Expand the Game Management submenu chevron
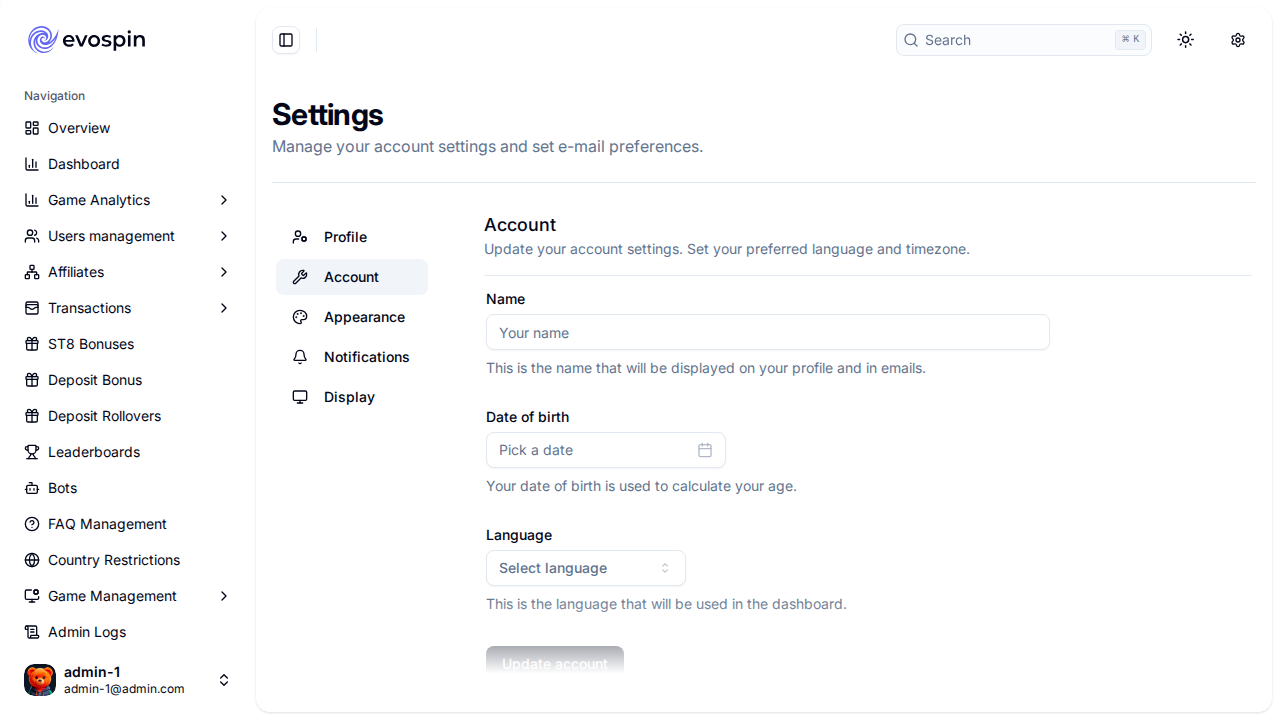 coord(224,596)
